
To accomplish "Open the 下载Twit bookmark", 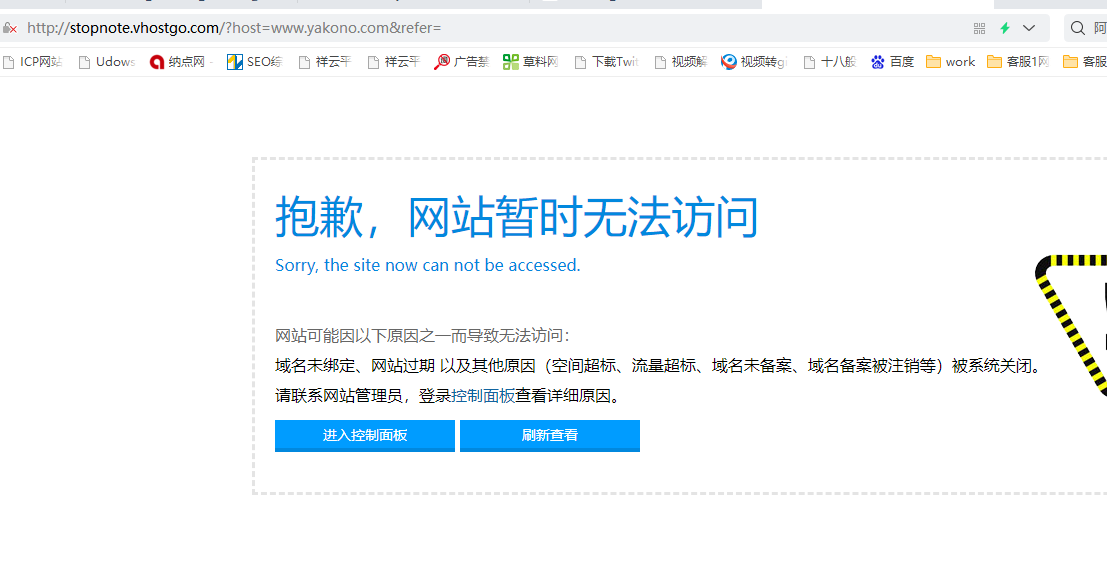I will (x=606, y=62).
